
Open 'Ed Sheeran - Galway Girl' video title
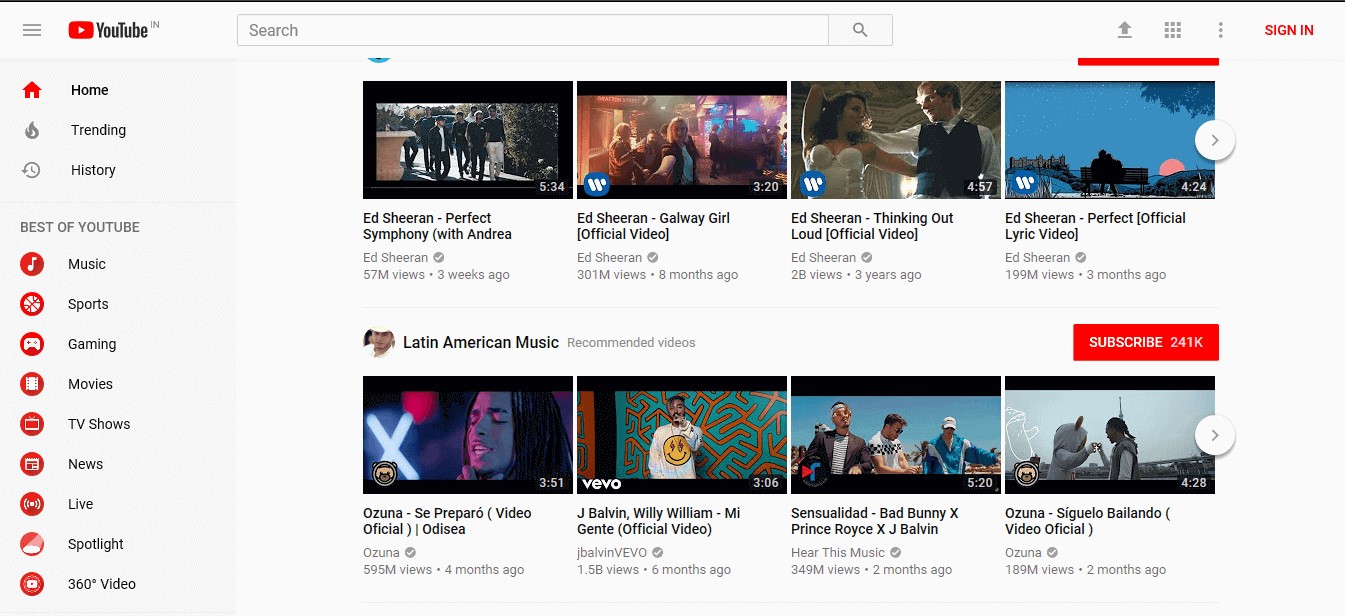654,226
